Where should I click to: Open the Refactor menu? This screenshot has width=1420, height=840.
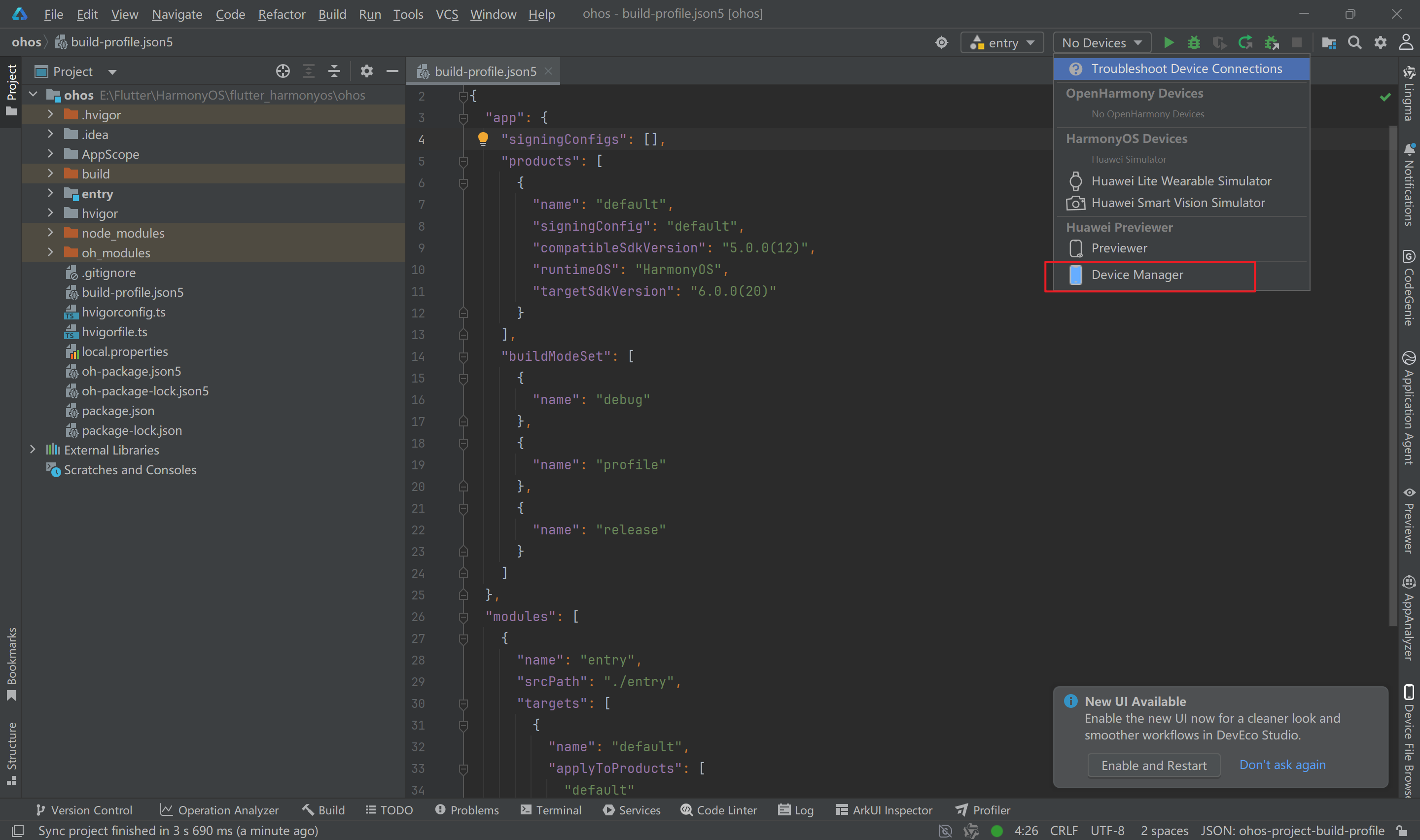tap(281, 14)
